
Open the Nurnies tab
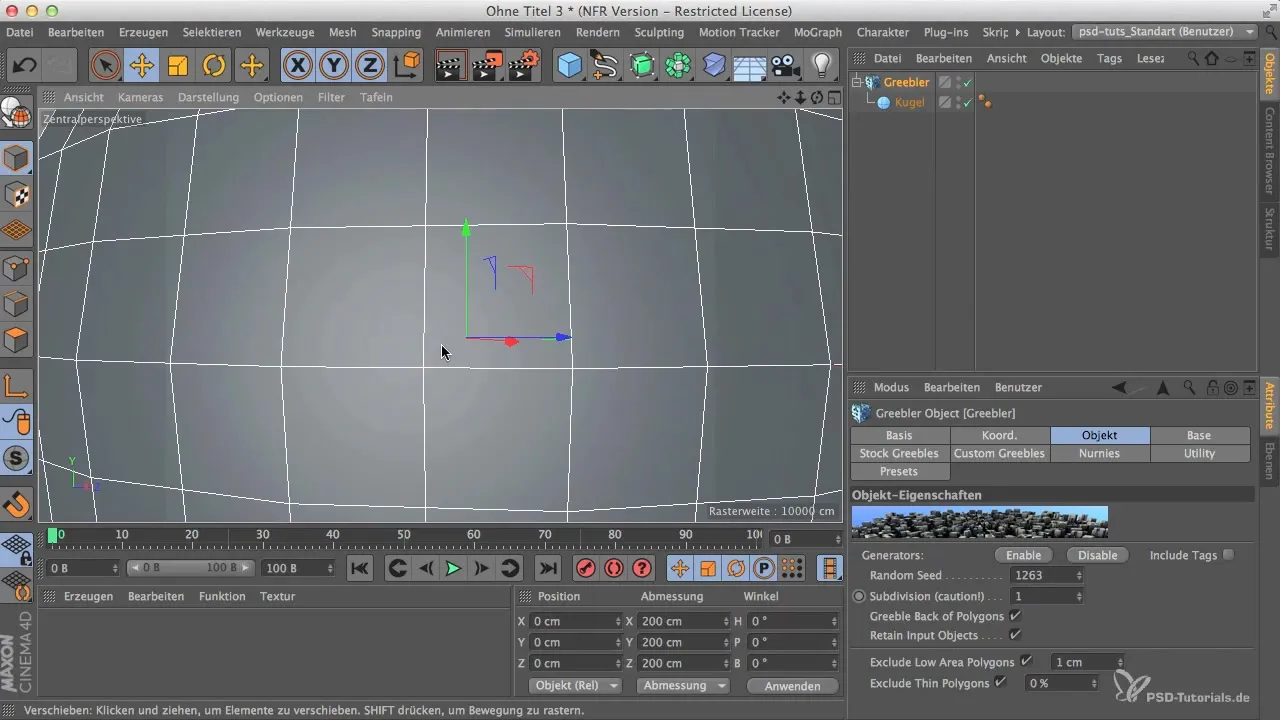click(1100, 453)
